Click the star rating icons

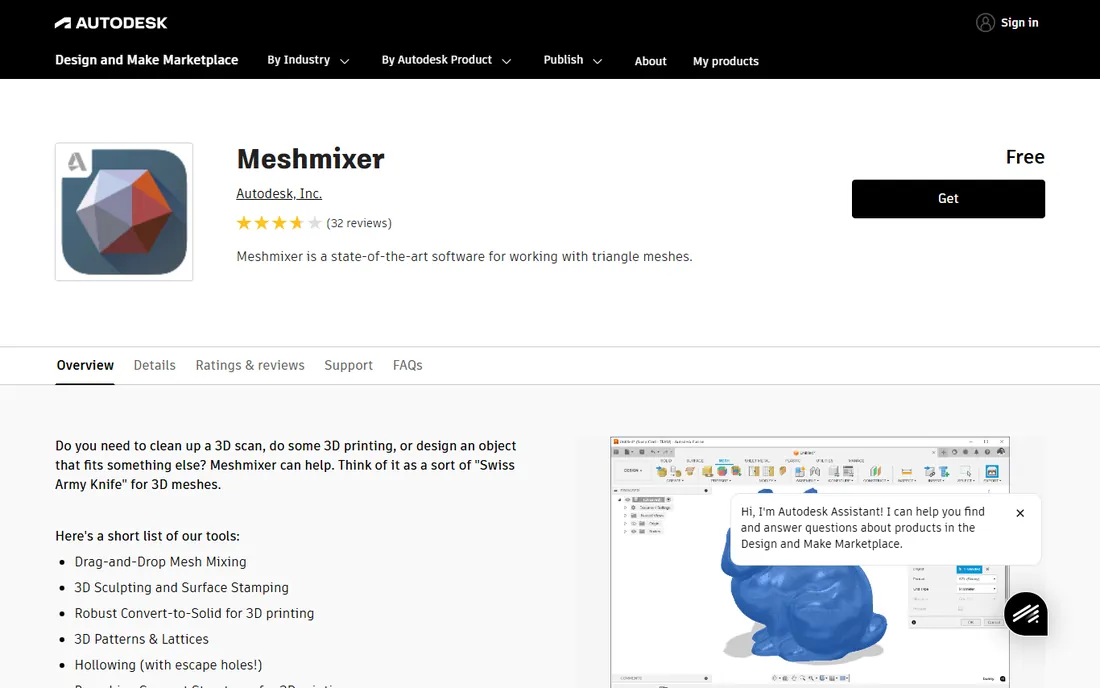[279, 223]
